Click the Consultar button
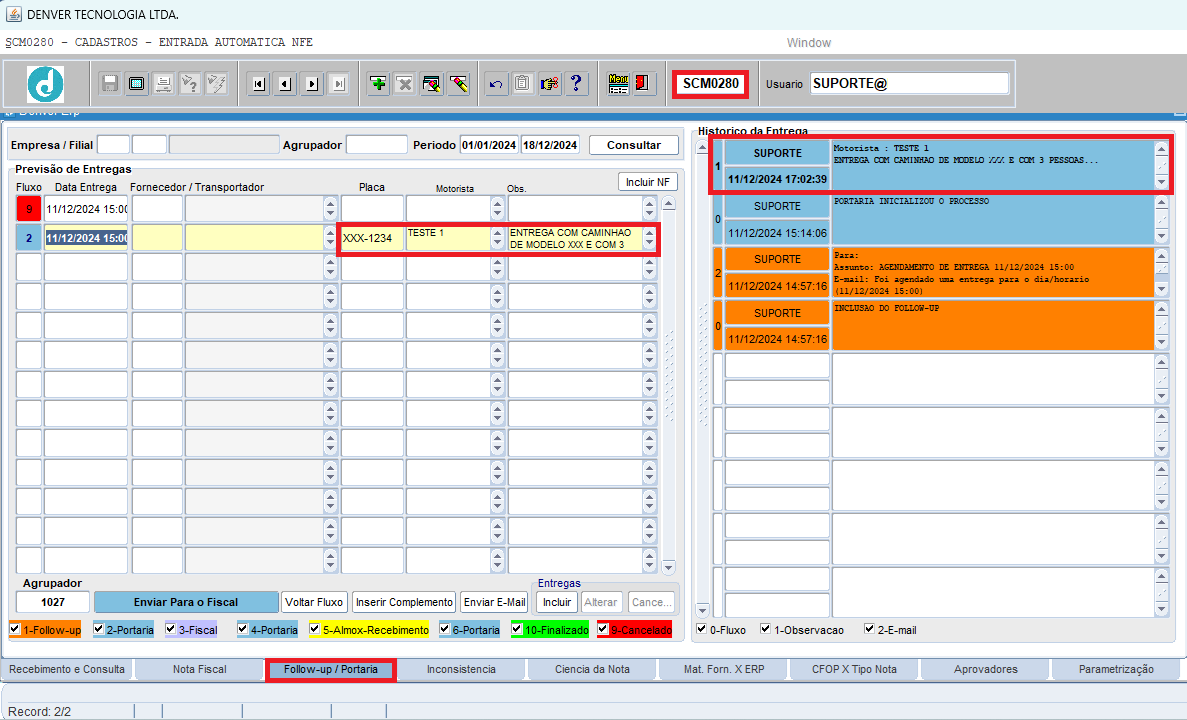This screenshot has width=1187, height=720. [x=634, y=145]
